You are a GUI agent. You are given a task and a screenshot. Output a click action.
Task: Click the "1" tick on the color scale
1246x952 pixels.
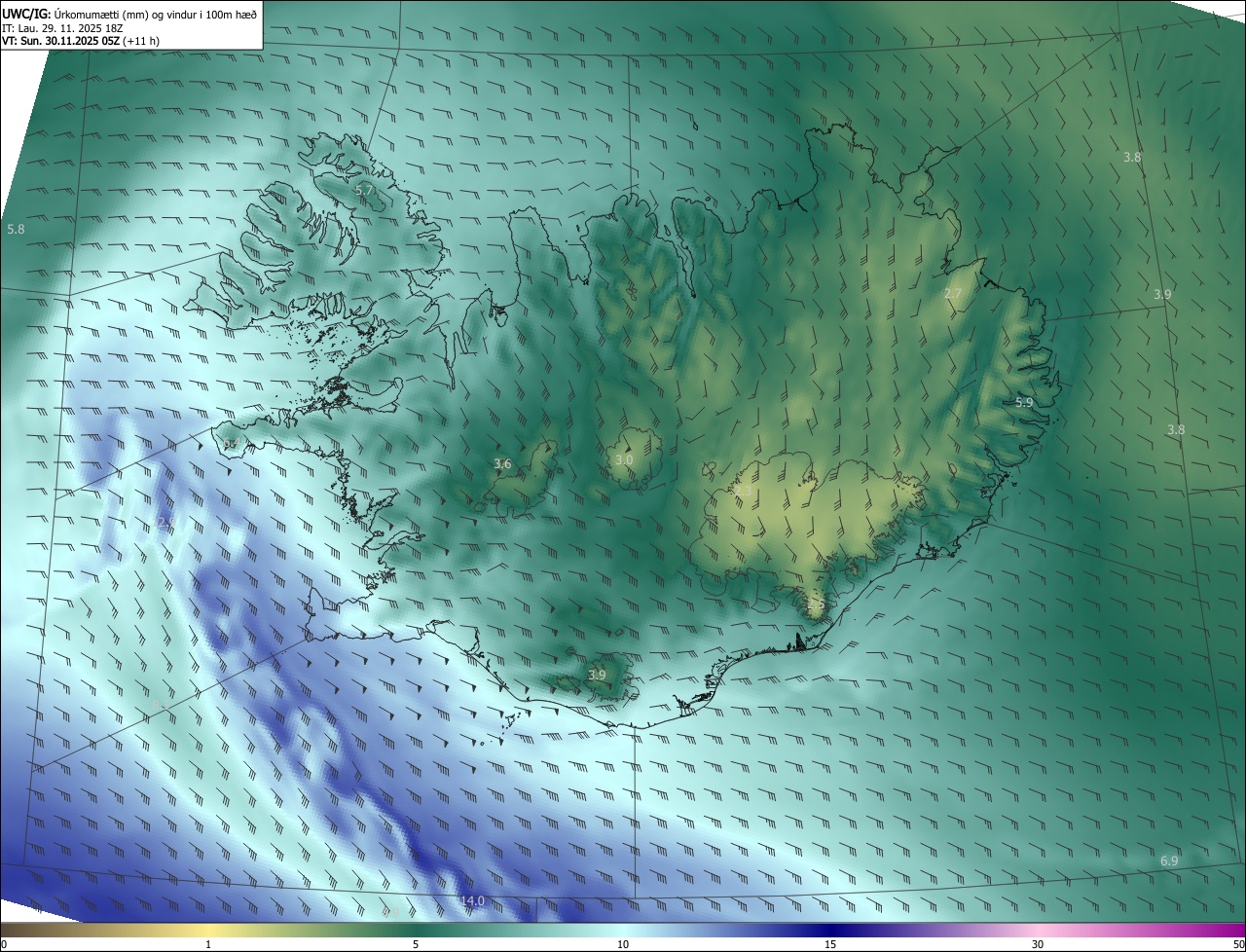point(208,944)
